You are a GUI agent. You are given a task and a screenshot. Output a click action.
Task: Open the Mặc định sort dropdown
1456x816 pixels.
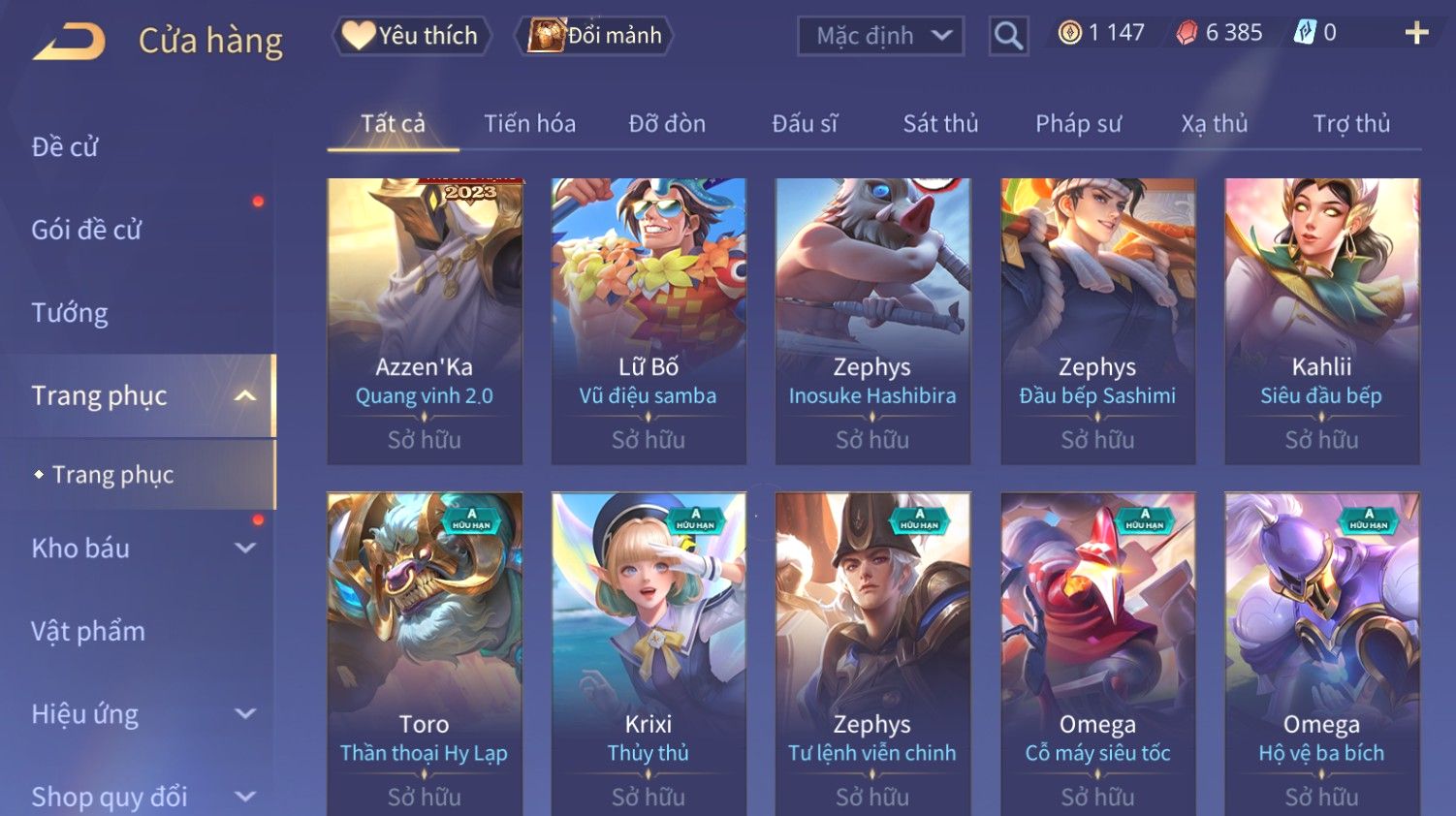tap(880, 37)
